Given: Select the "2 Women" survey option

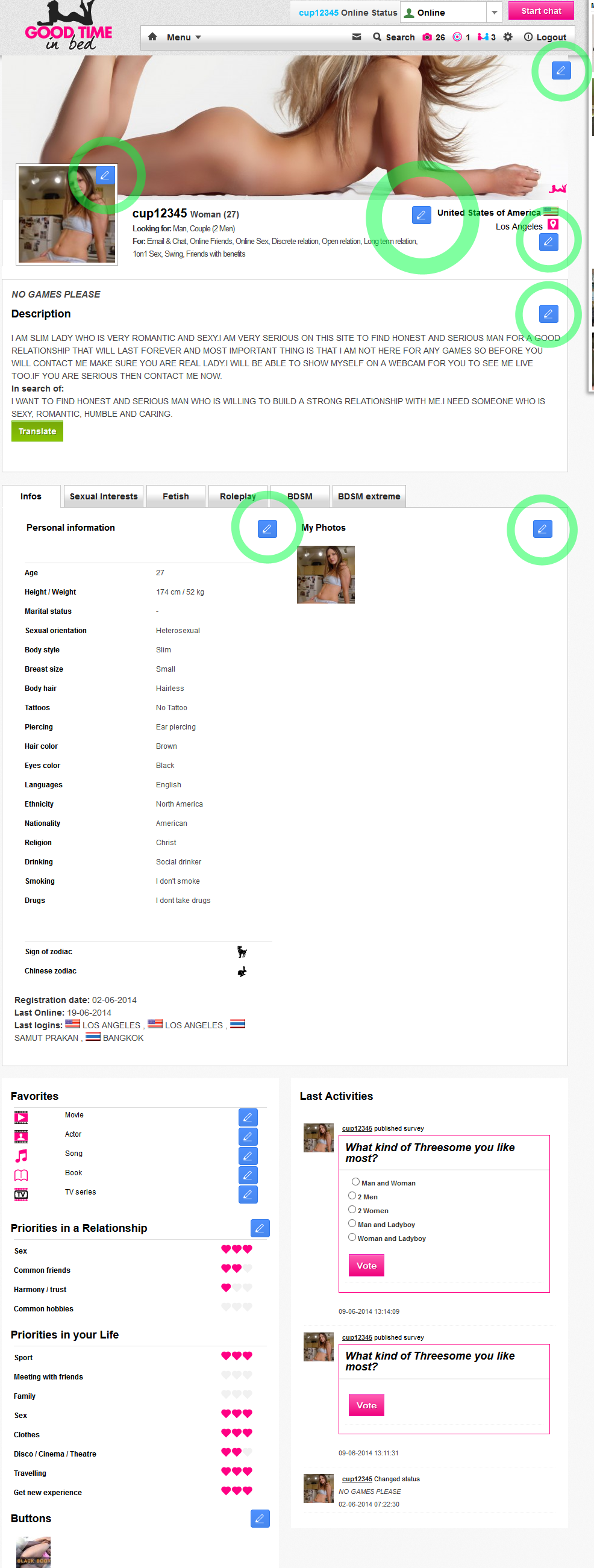Looking at the screenshot, I should point(352,1210).
